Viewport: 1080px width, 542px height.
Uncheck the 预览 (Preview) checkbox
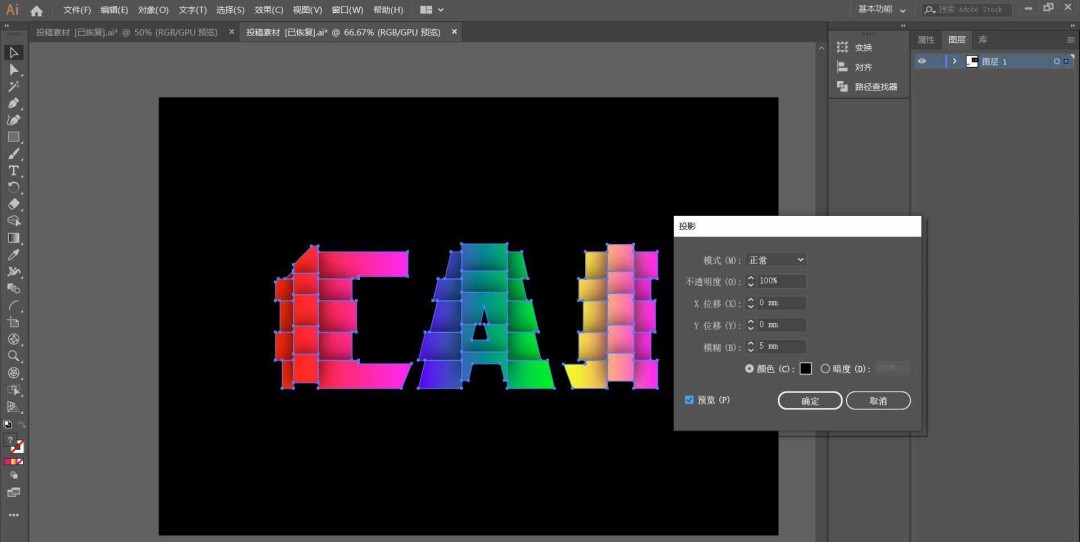click(689, 400)
